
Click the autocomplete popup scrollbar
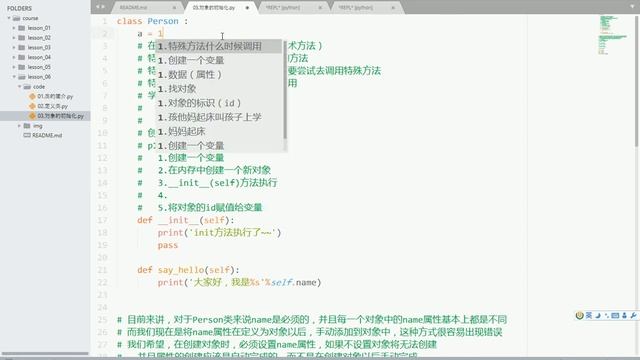[x=285, y=90]
